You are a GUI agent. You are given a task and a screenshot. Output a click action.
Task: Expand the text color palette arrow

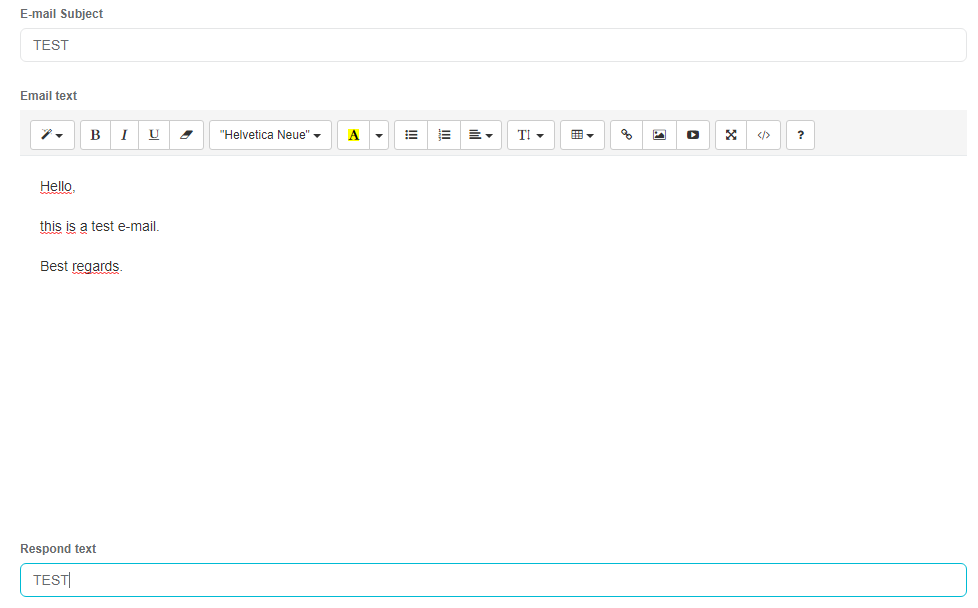coord(379,135)
